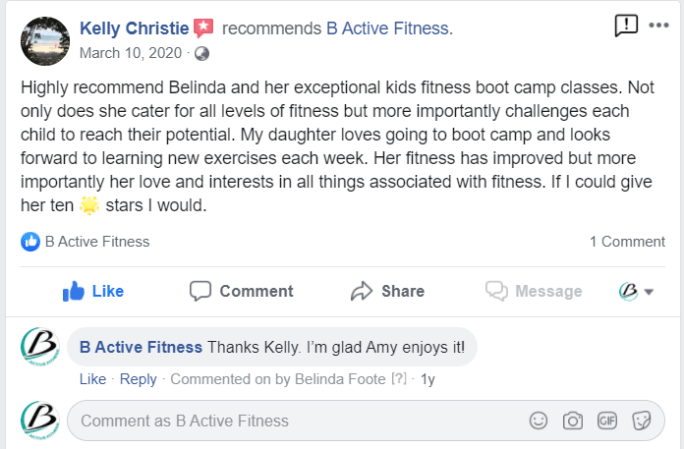Open the B Active Fitness identity dropdown

636,291
